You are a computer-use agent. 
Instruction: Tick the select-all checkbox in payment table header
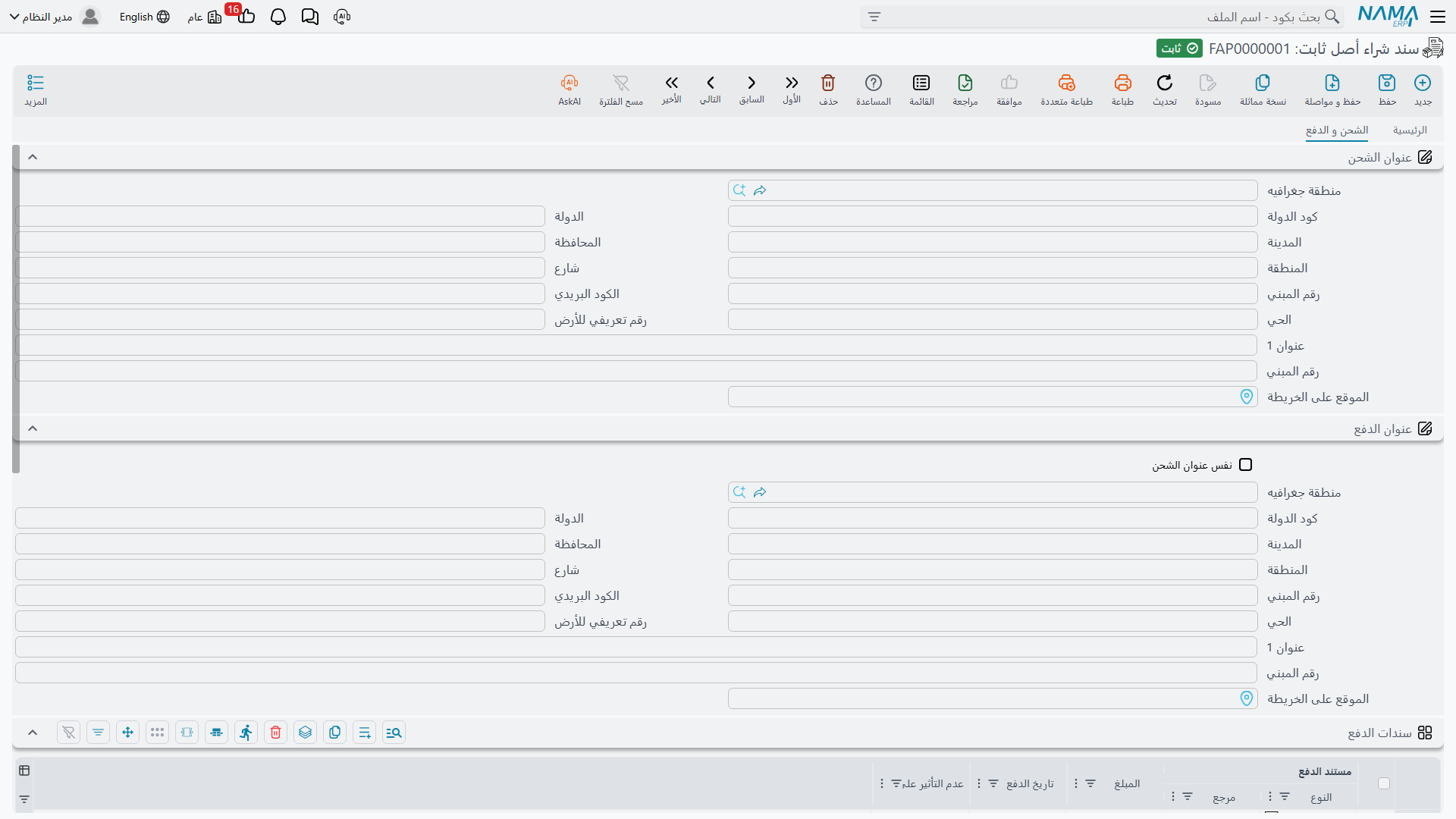tap(1384, 783)
